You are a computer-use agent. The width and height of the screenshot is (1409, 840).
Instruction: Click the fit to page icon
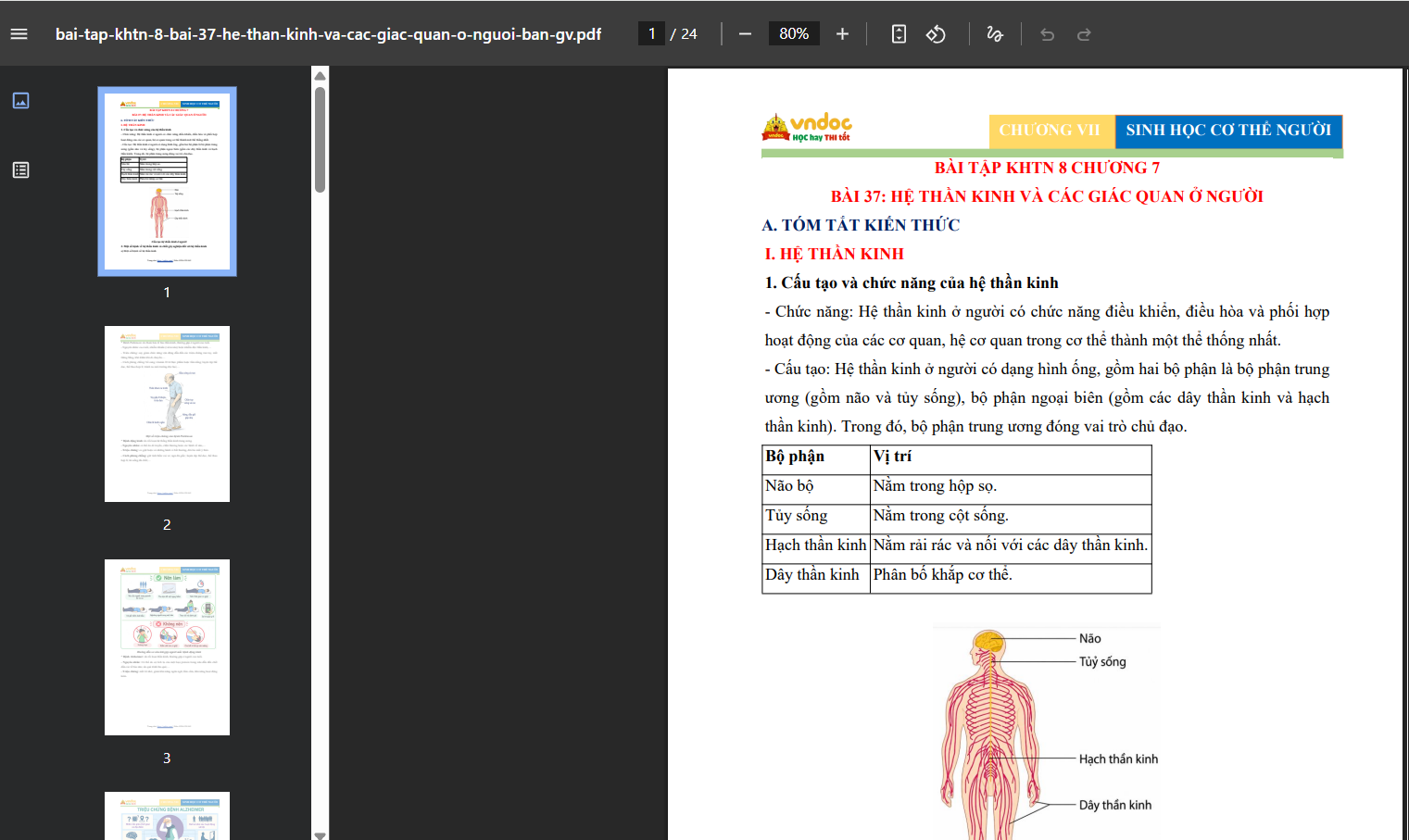coord(899,34)
